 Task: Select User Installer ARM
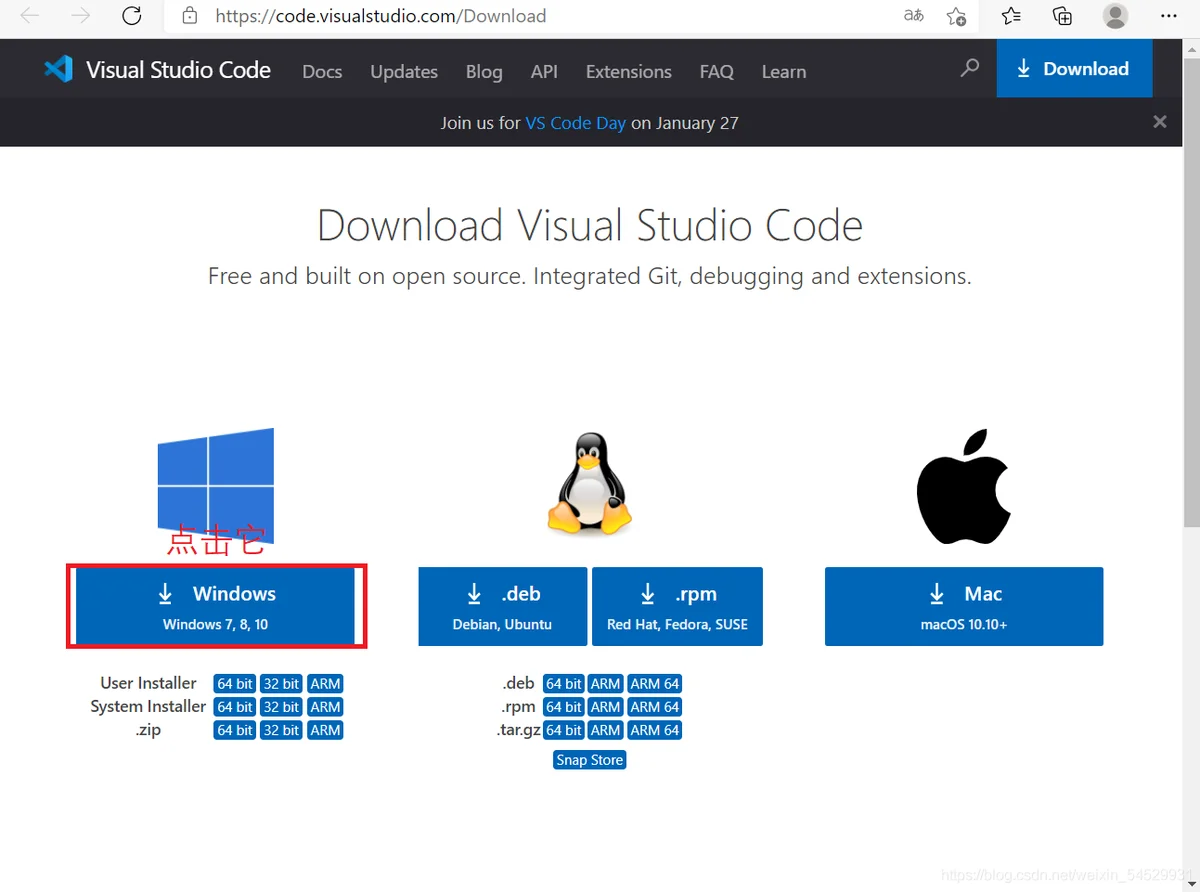click(x=325, y=684)
